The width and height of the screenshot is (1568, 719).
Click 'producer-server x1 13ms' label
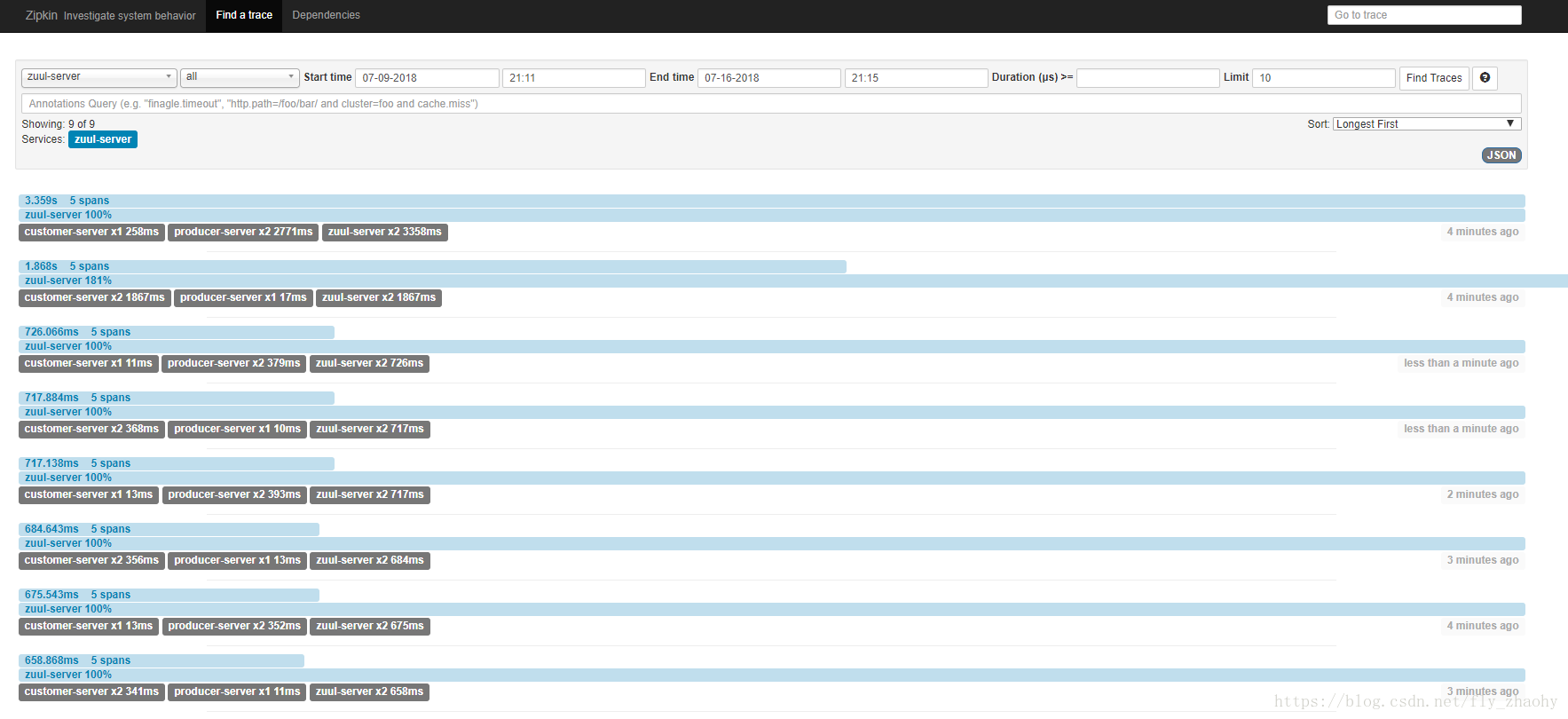[x=237, y=561]
